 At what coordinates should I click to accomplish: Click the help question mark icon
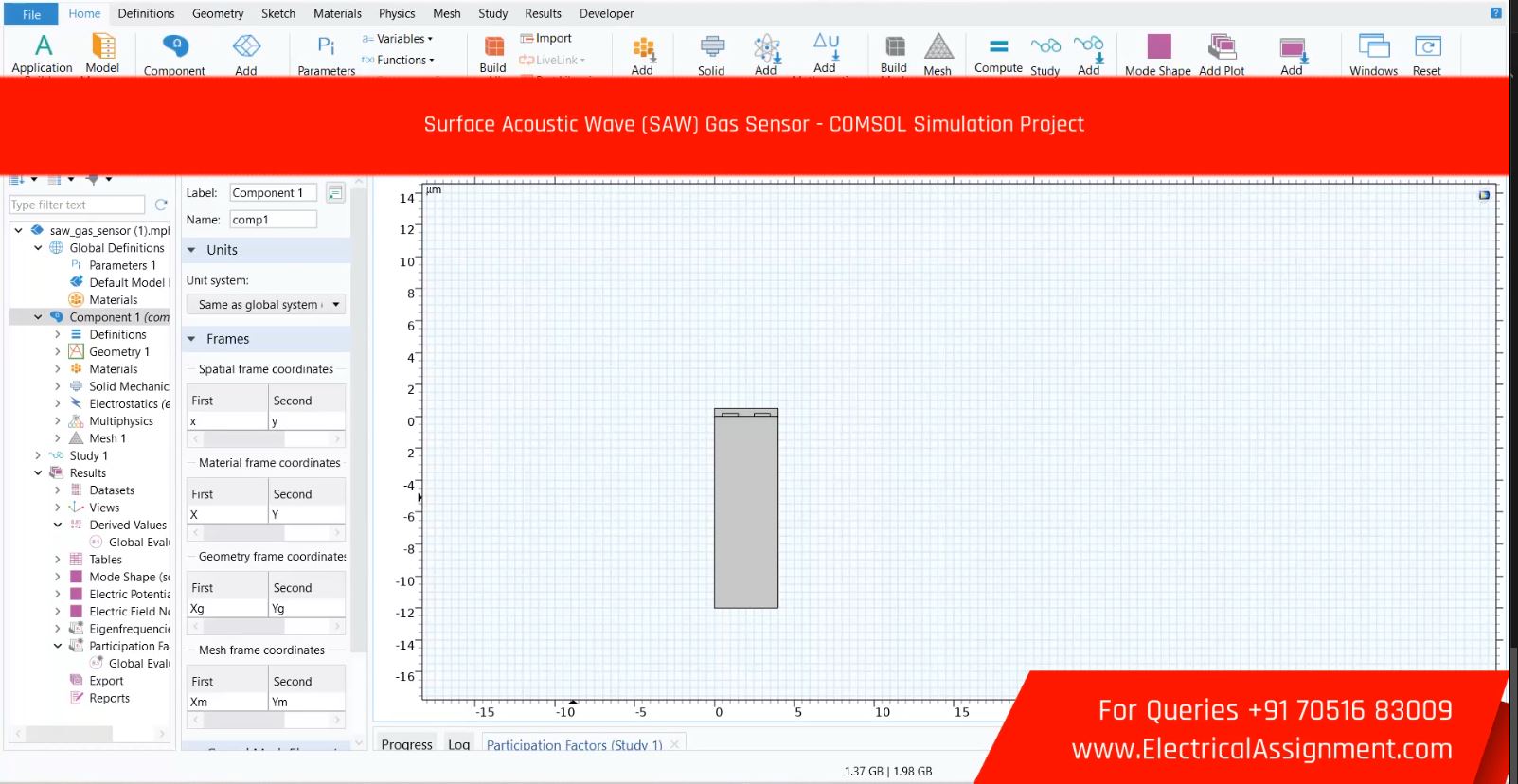coord(1496,13)
